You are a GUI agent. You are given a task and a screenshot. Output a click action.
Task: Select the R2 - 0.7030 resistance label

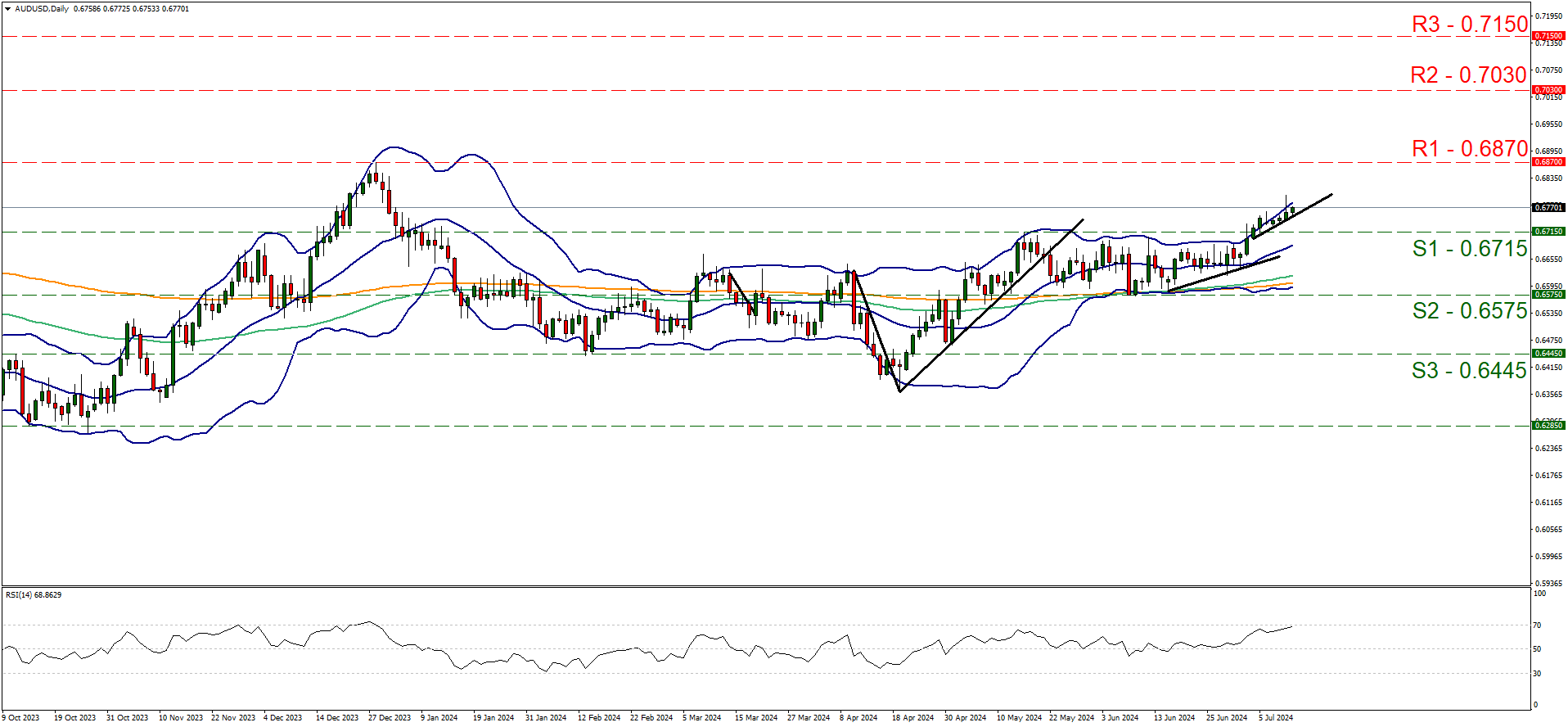click(x=1469, y=75)
